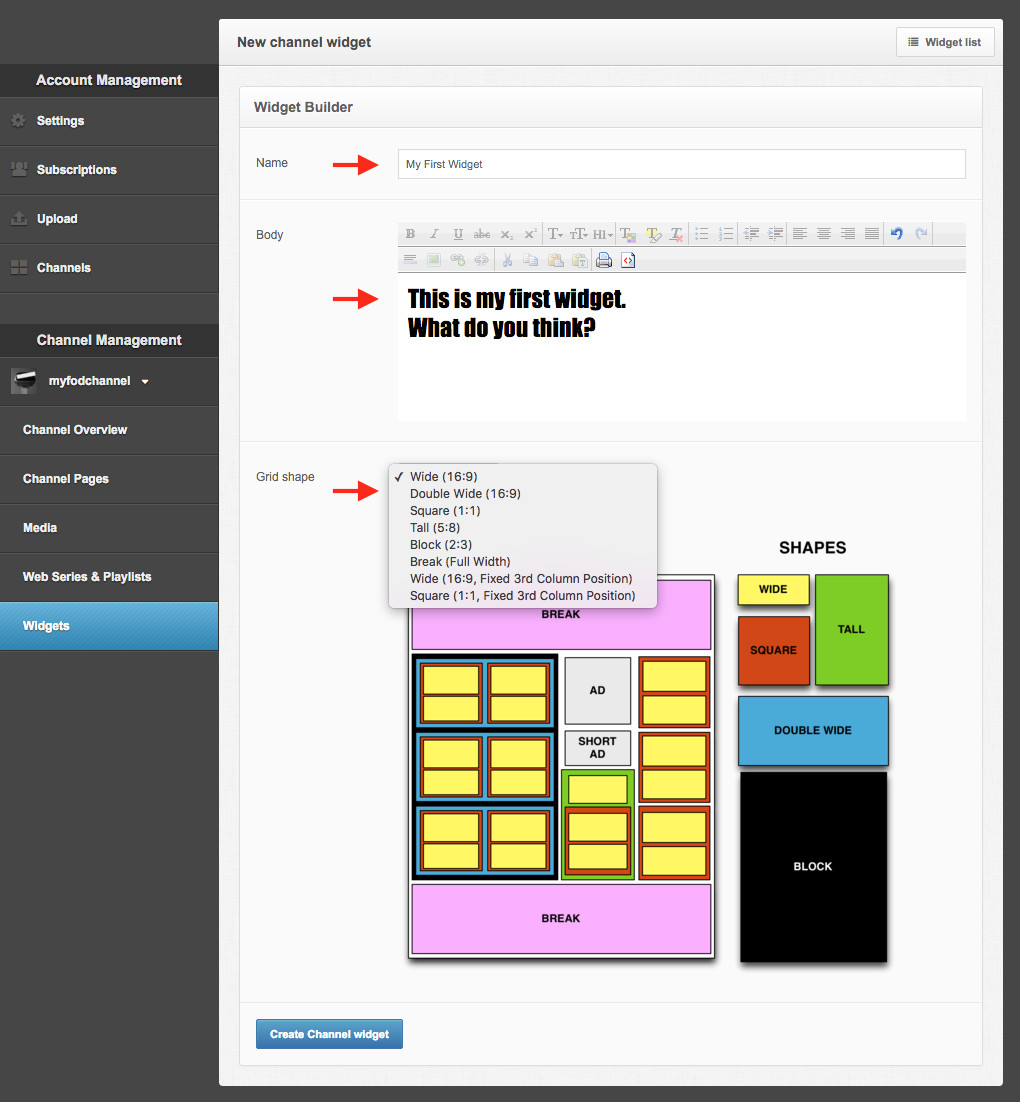Remove text formatting
Image resolution: width=1020 pixels, height=1102 pixels.
click(x=676, y=234)
